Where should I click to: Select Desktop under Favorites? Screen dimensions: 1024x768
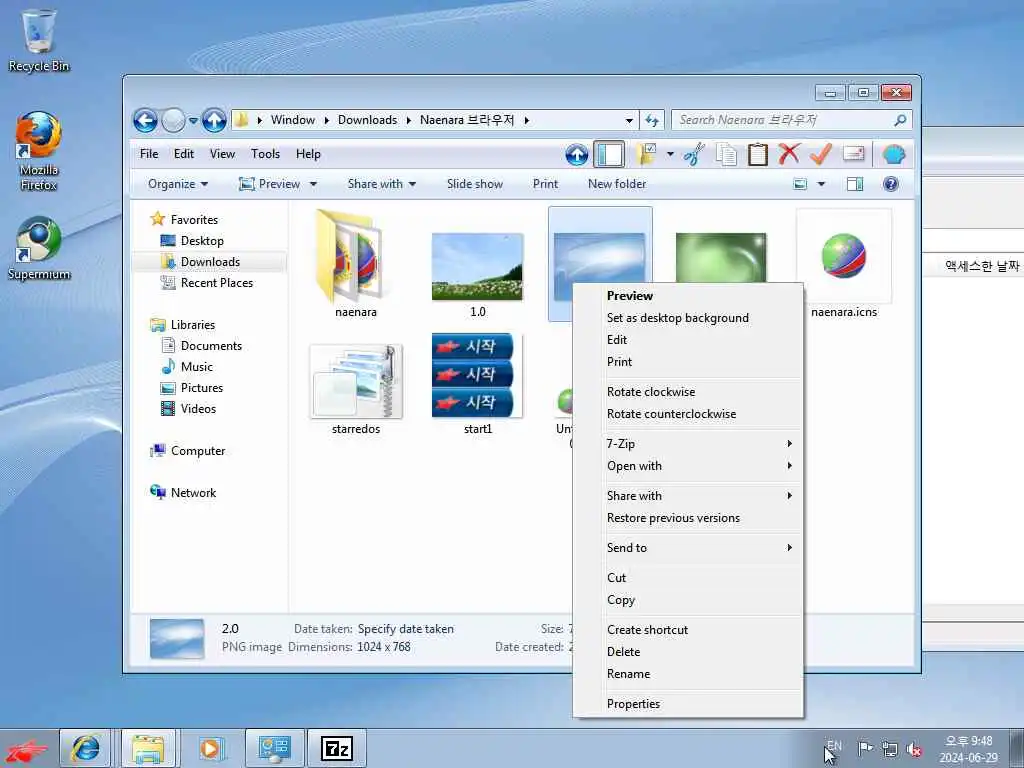click(x=202, y=241)
